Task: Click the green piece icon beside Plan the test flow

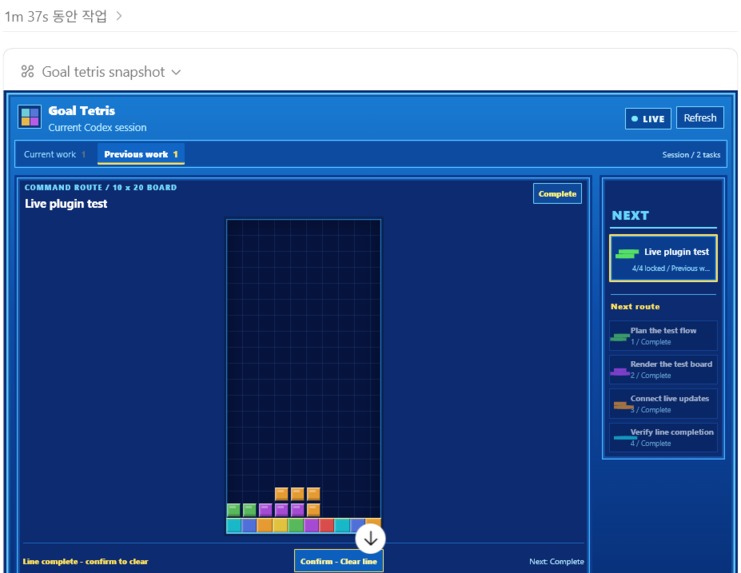Action: tap(620, 337)
